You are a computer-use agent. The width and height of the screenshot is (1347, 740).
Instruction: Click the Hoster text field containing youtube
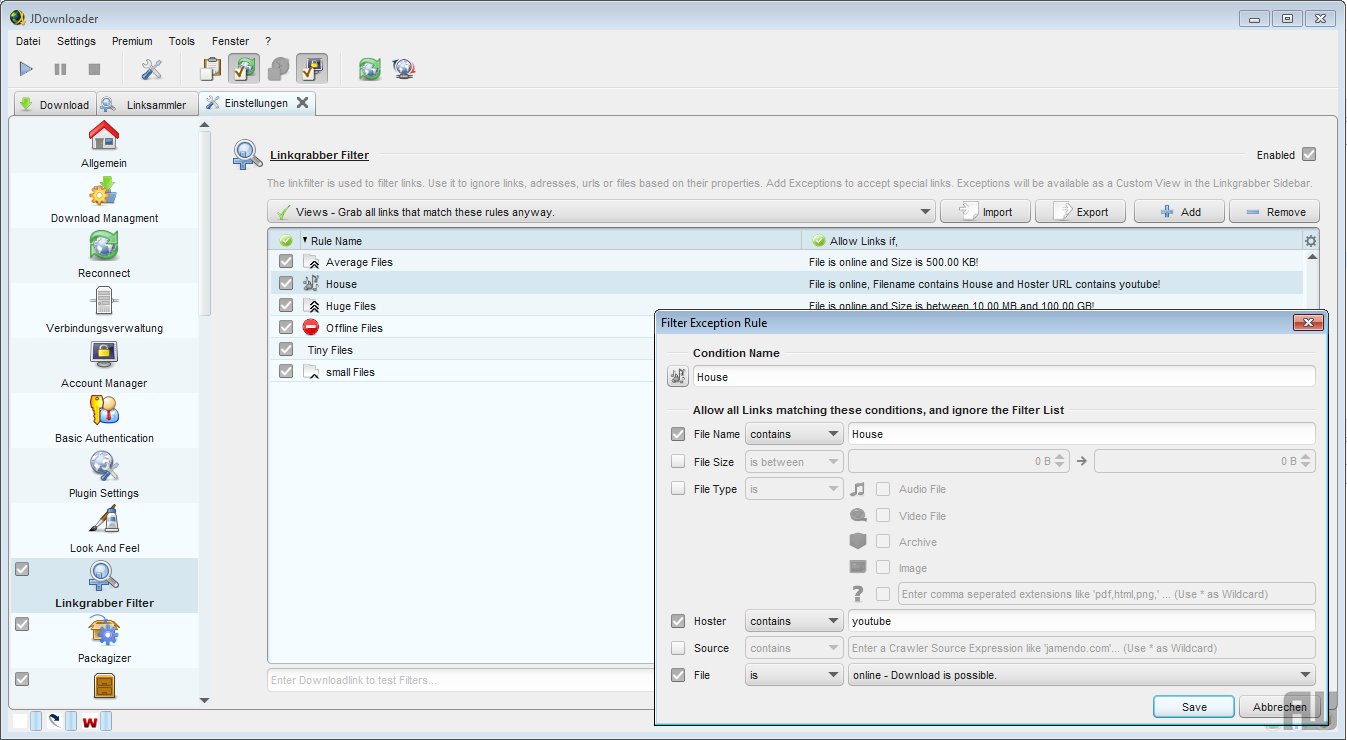pyautogui.click(x=1080, y=621)
